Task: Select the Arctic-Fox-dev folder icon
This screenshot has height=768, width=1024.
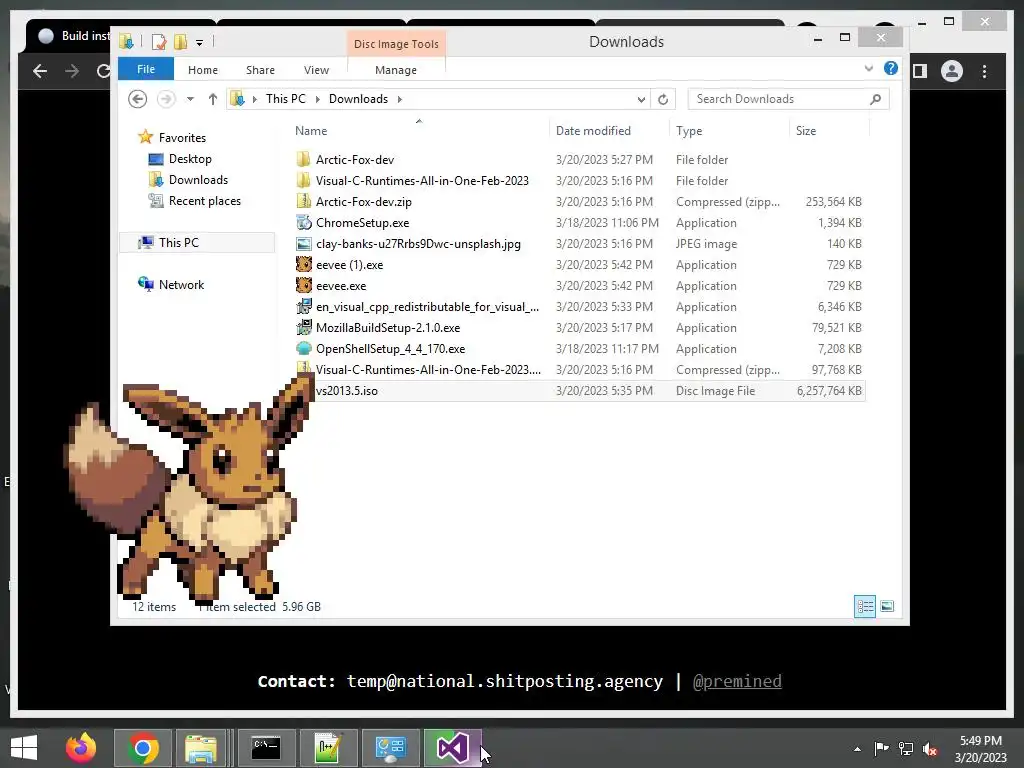Action: click(x=303, y=159)
